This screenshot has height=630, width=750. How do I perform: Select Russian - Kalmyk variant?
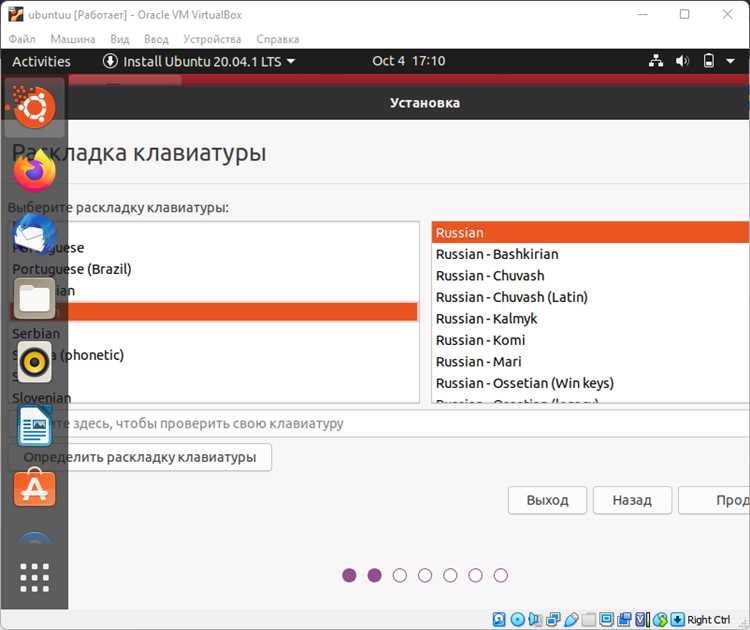tap(591, 319)
